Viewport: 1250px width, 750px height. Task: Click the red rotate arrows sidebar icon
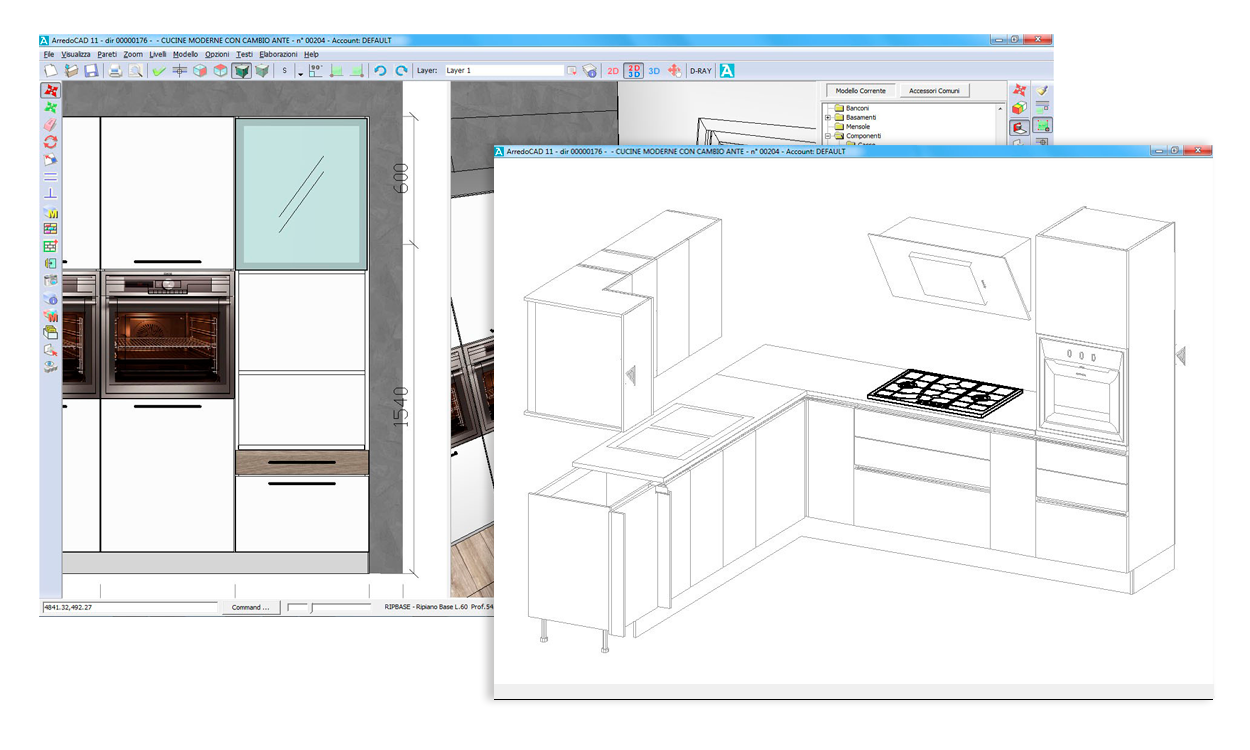(50, 142)
